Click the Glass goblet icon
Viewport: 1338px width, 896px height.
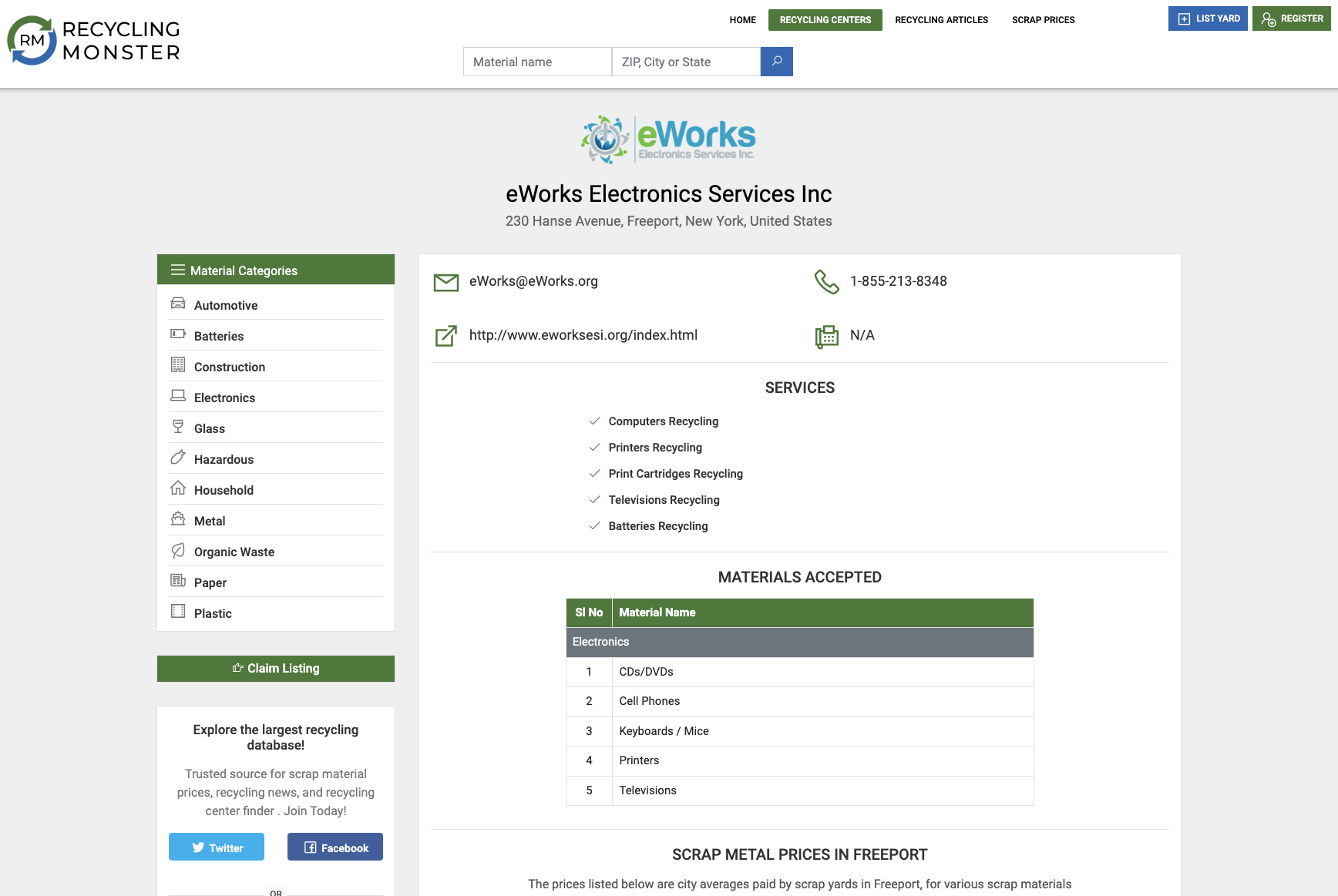[178, 426]
